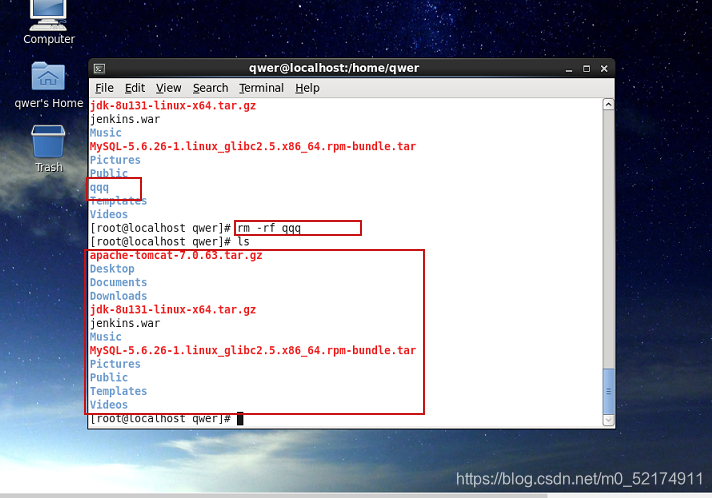Click Pictures in the first listing

(x=115, y=160)
